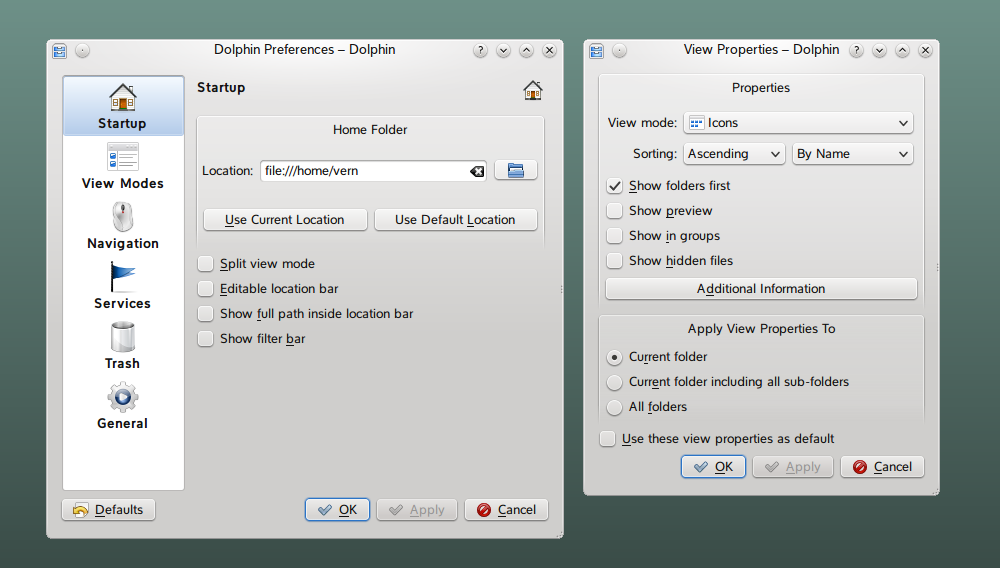Maximize the View Properties window
This screenshot has height=568, width=1000.
[902, 50]
